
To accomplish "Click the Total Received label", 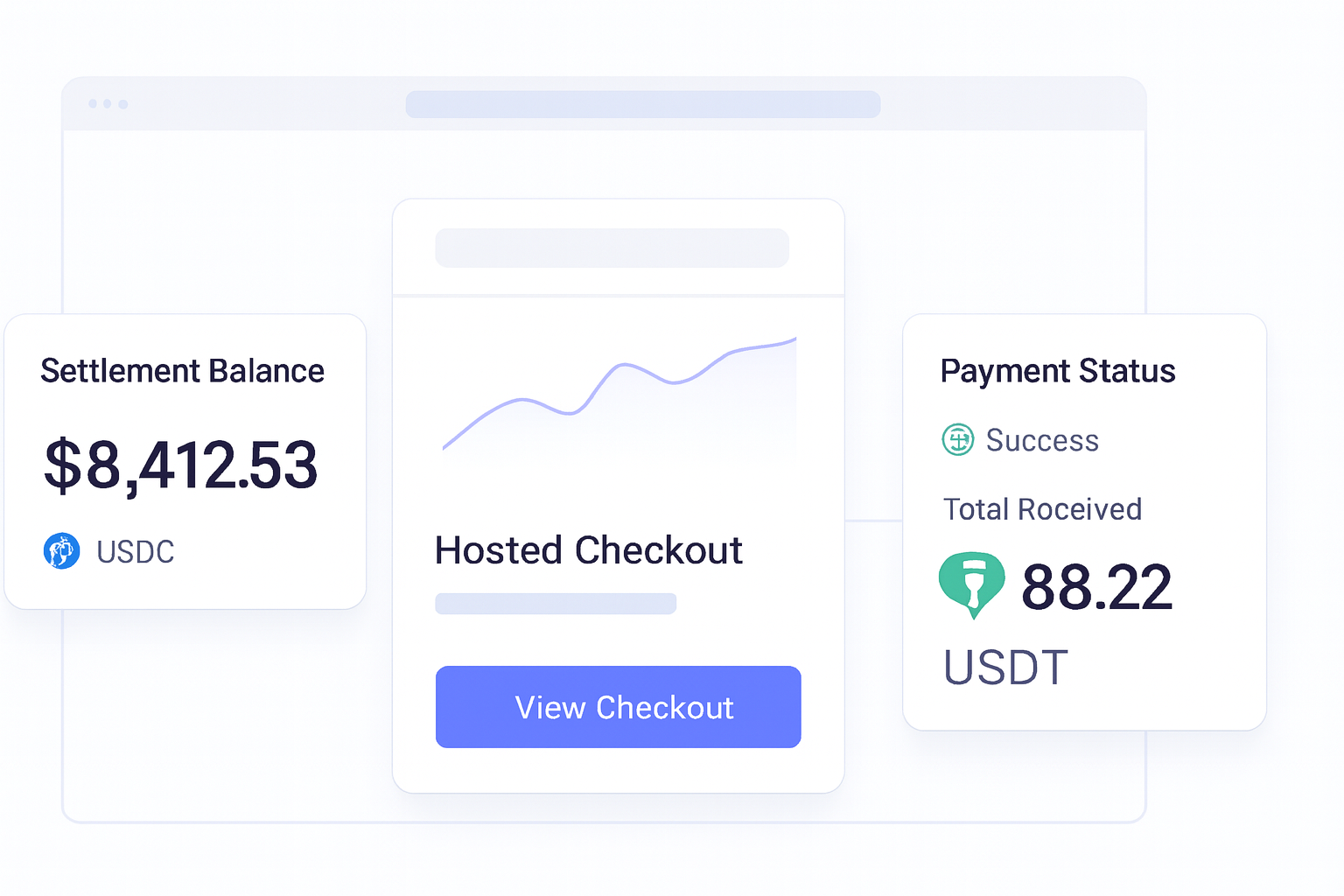I will pos(1042,509).
